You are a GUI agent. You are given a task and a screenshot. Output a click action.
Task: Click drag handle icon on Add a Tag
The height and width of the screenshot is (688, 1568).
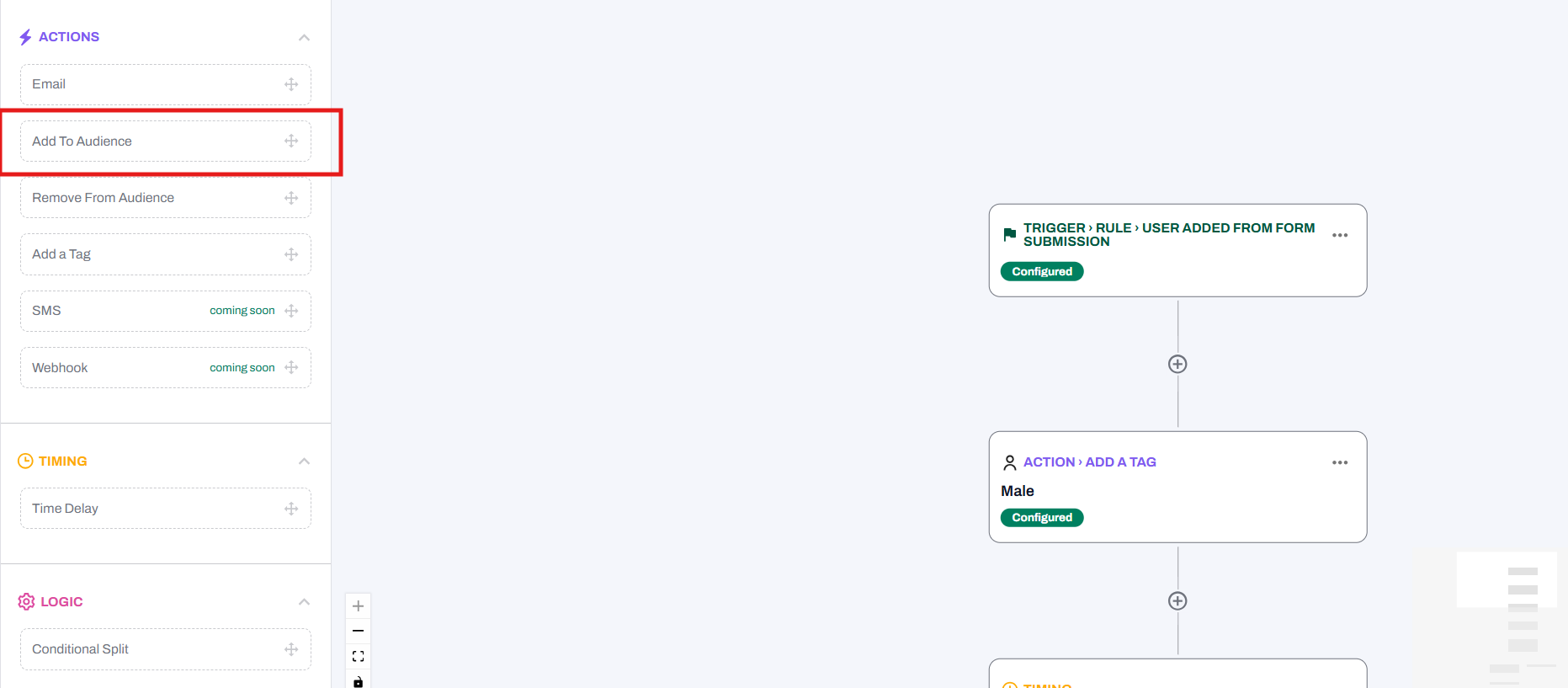[x=291, y=254]
